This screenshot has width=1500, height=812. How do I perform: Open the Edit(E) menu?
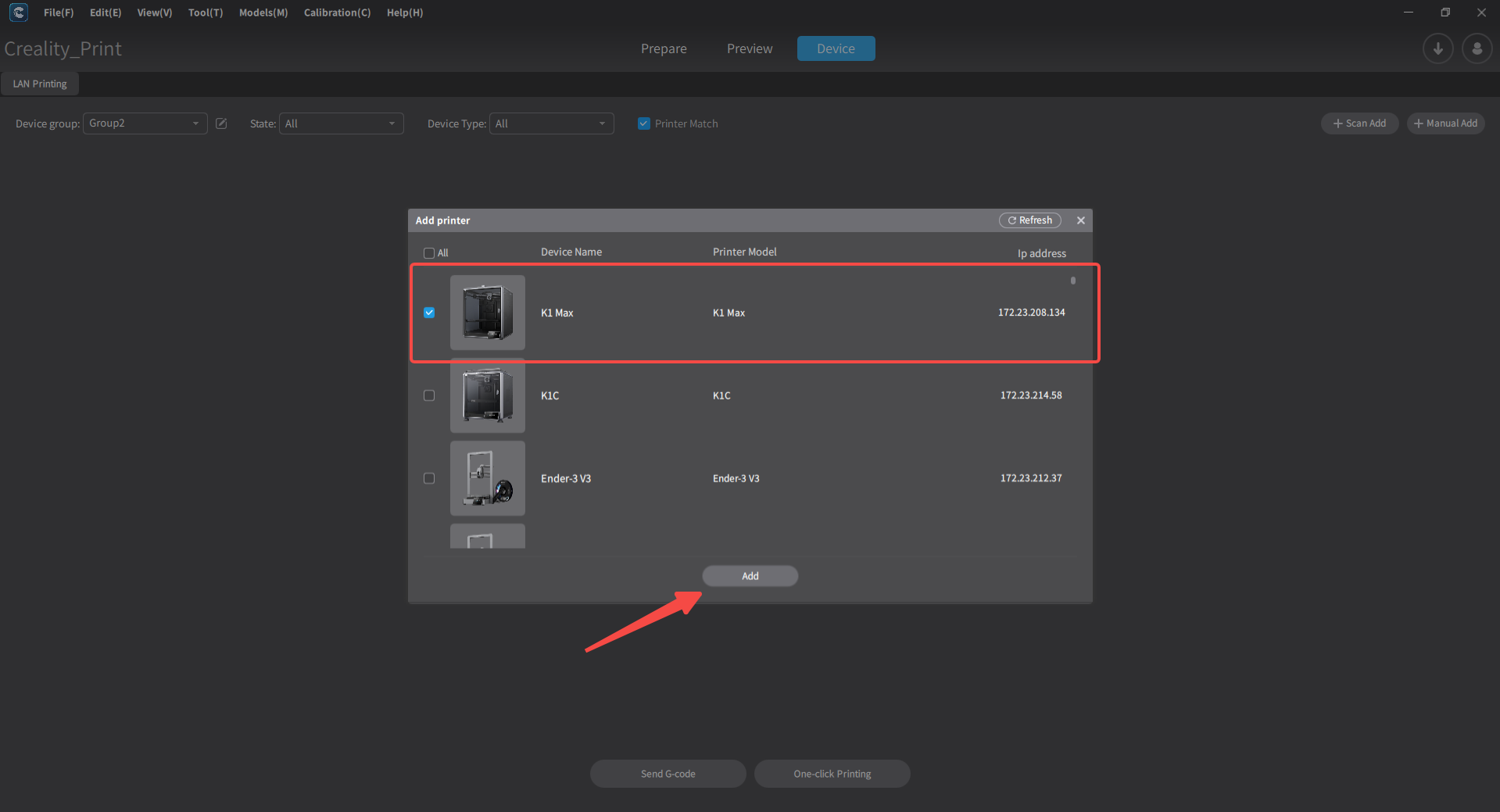[x=106, y=13]
